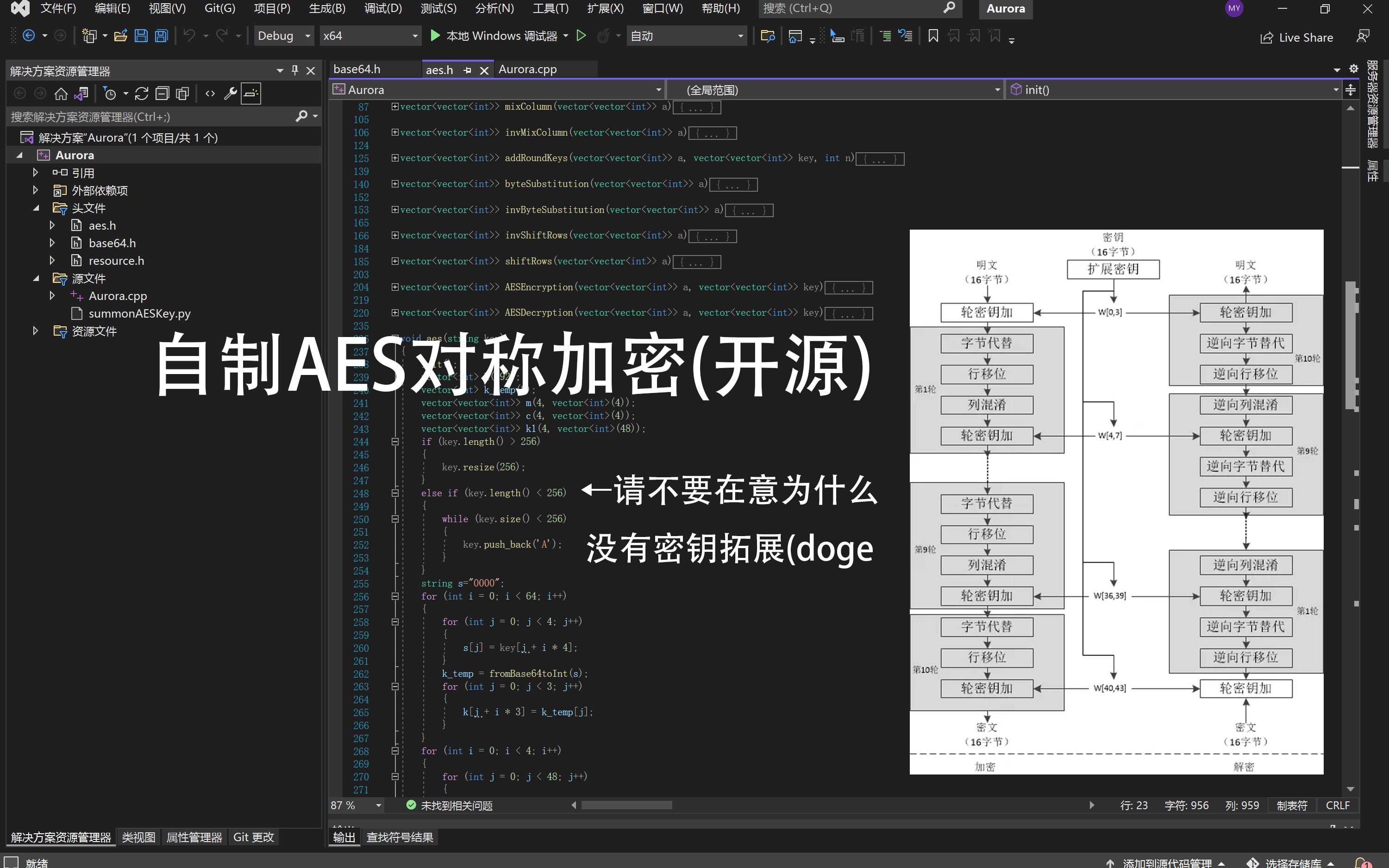Expand the Aurora.cpp tree item

point(52,296)
